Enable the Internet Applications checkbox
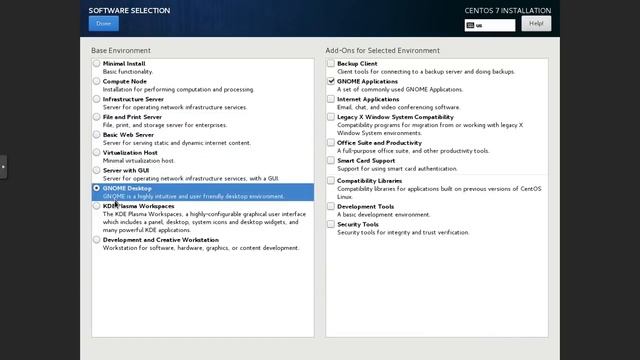The height and width of the screenshot is (360, 640). pos(331,99)
